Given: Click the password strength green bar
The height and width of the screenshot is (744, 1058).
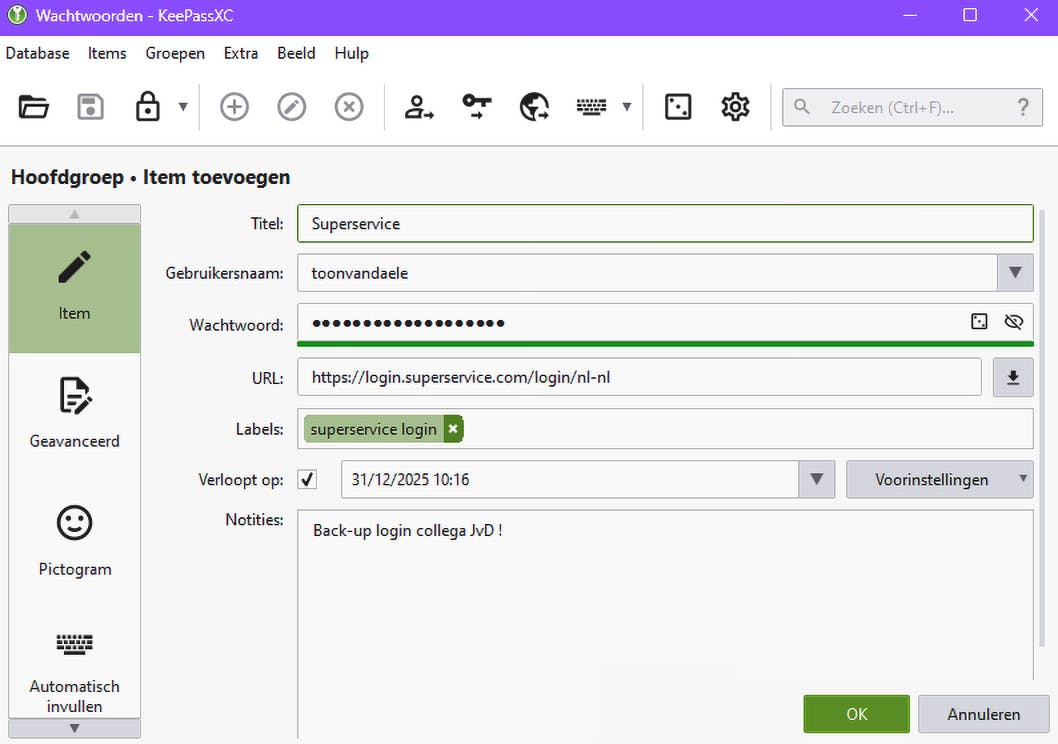Looking at the screenshot, I should click(665, 344).
